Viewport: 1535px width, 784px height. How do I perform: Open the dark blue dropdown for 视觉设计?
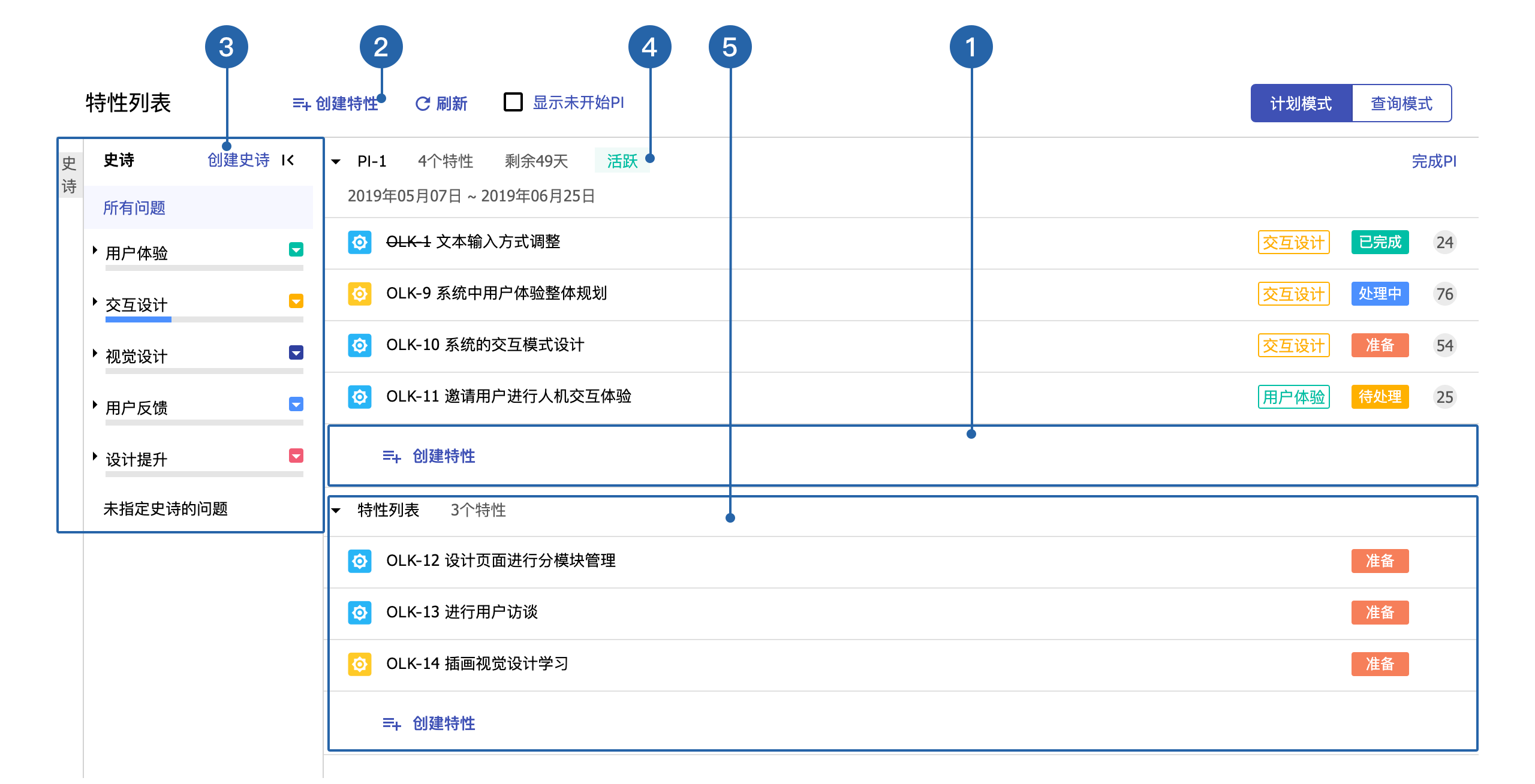pos(296,352)
